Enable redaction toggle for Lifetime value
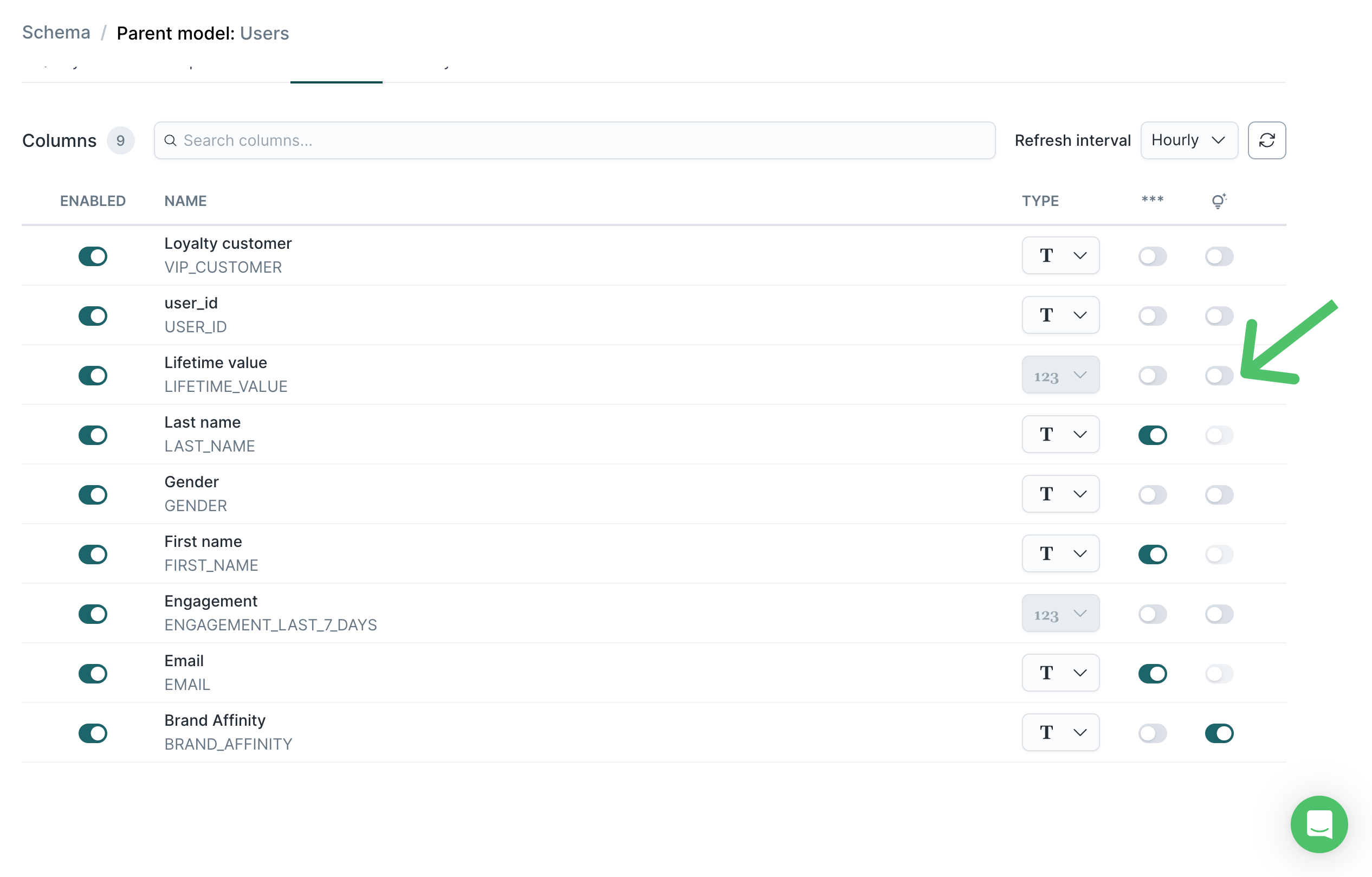1372x877 pixels. coord(1152,376)
